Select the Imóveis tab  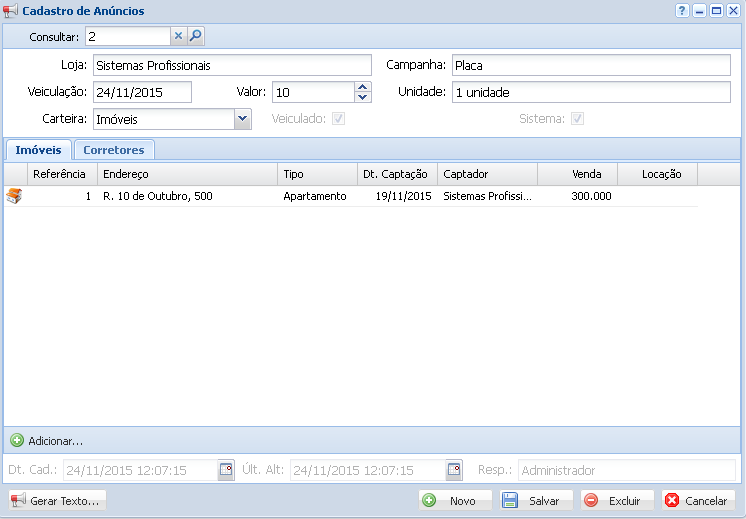click(x=38, y=150)
